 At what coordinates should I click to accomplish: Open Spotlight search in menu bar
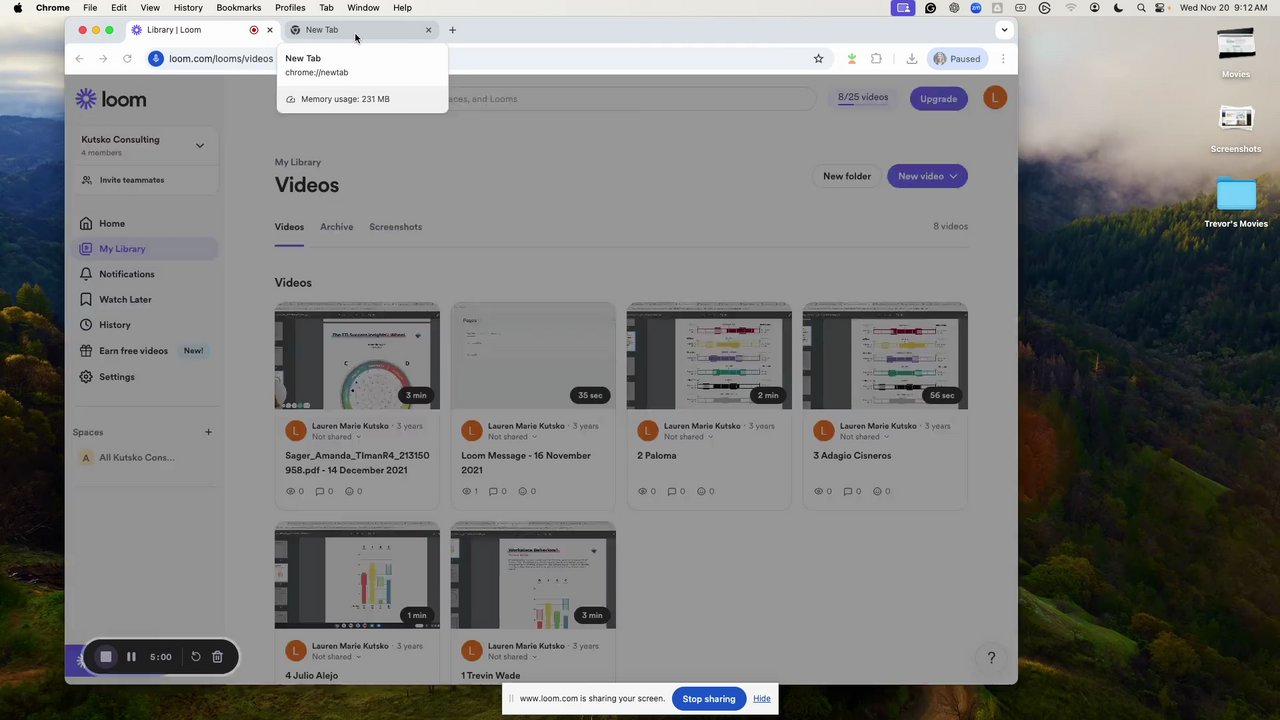(1141, 7)
